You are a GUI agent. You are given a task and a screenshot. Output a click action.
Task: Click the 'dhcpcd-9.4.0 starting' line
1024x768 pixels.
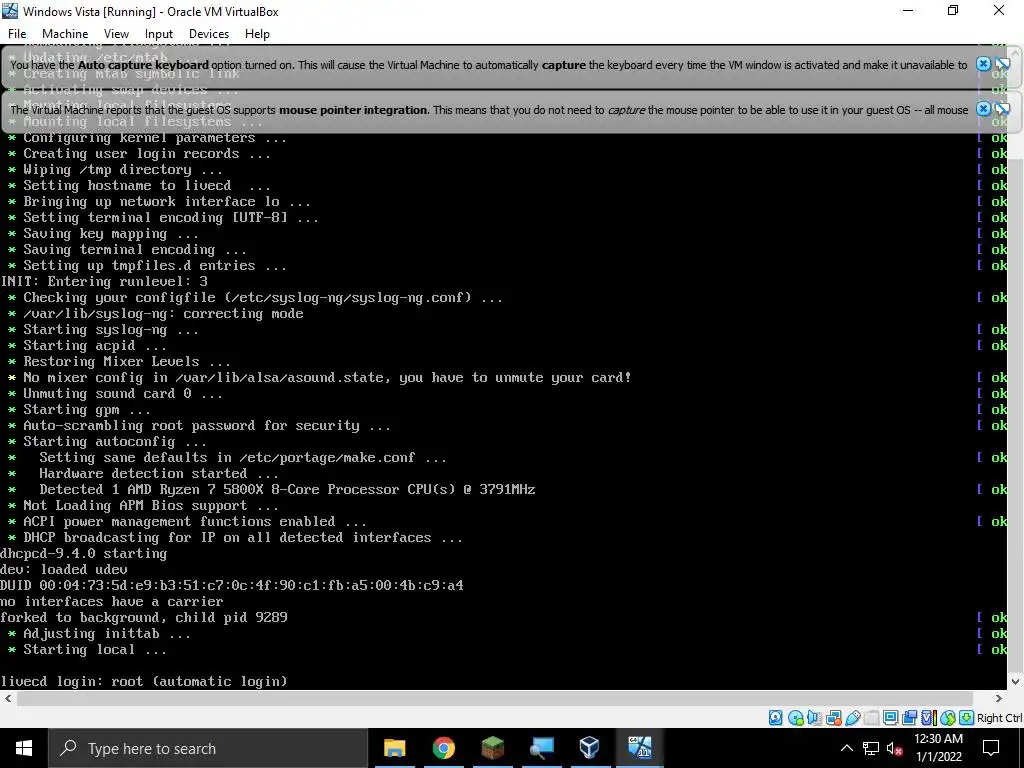(84, 553)
